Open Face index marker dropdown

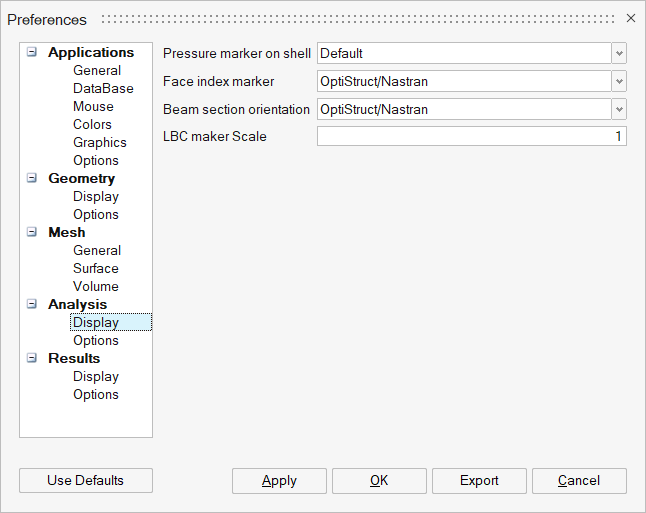pyautogui.click(x=619, y=81)
